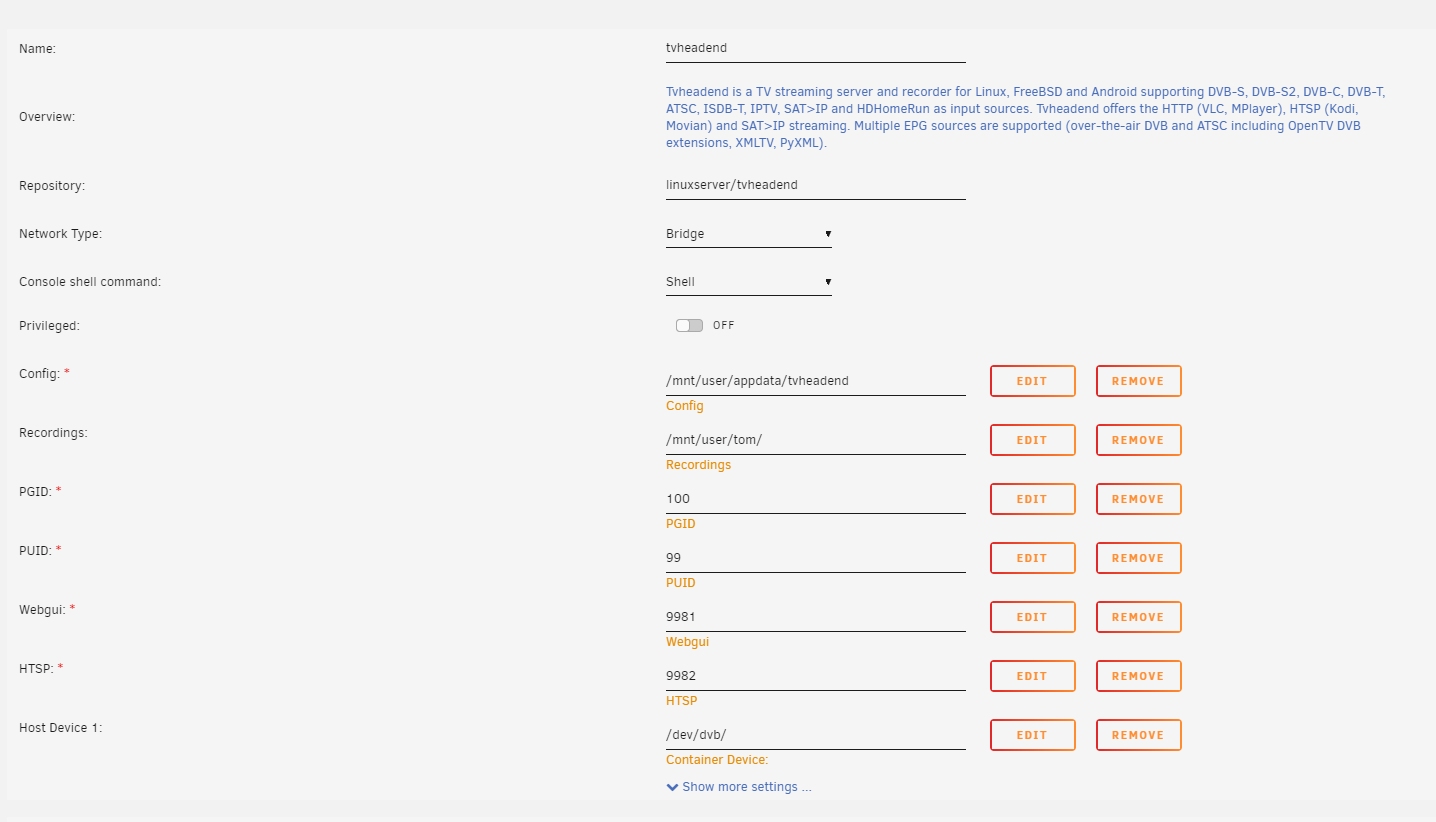Click Edit for HTSP port

[x=1033, y=676]
